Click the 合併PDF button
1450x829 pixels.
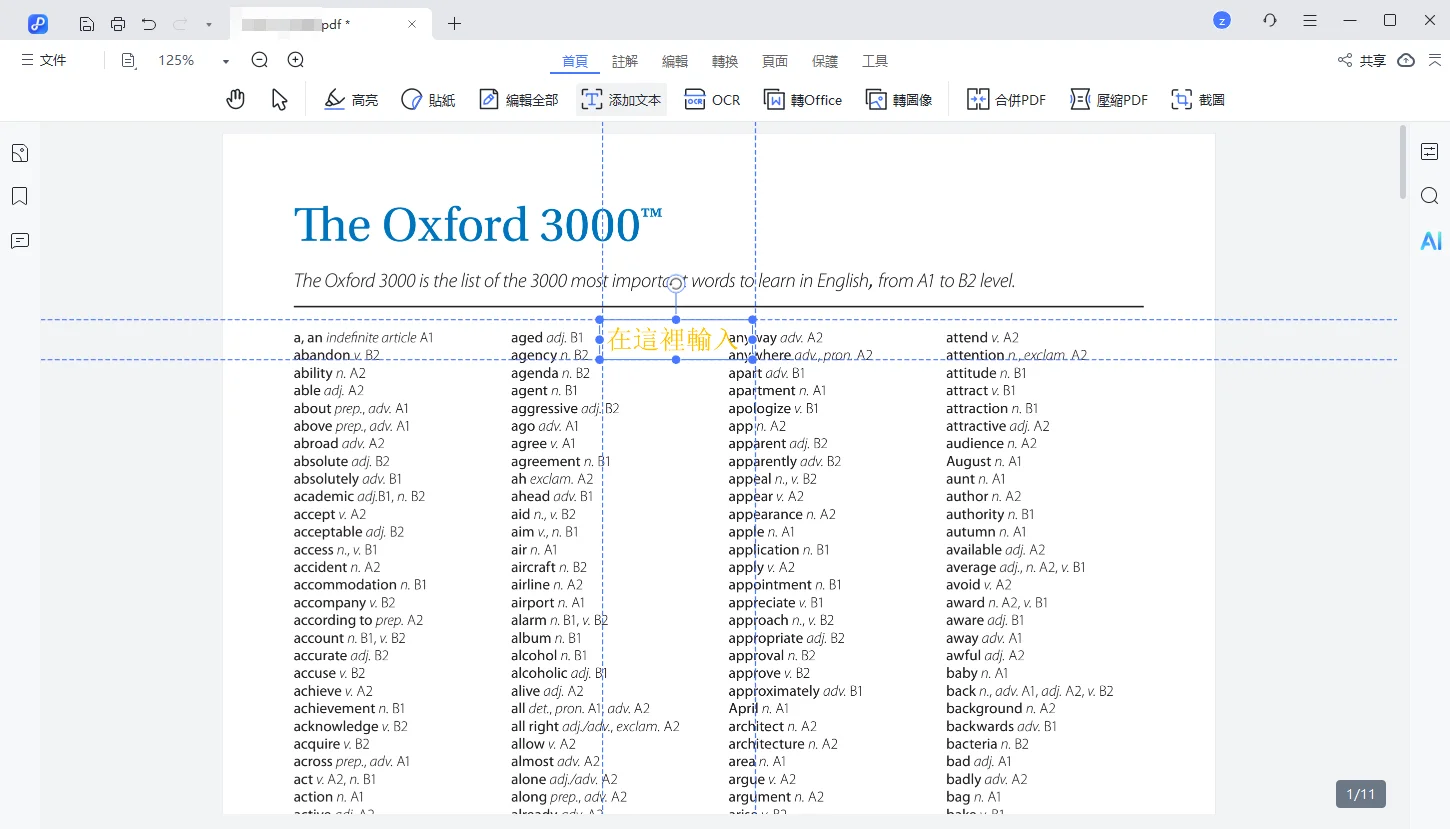click(1007, 99)
